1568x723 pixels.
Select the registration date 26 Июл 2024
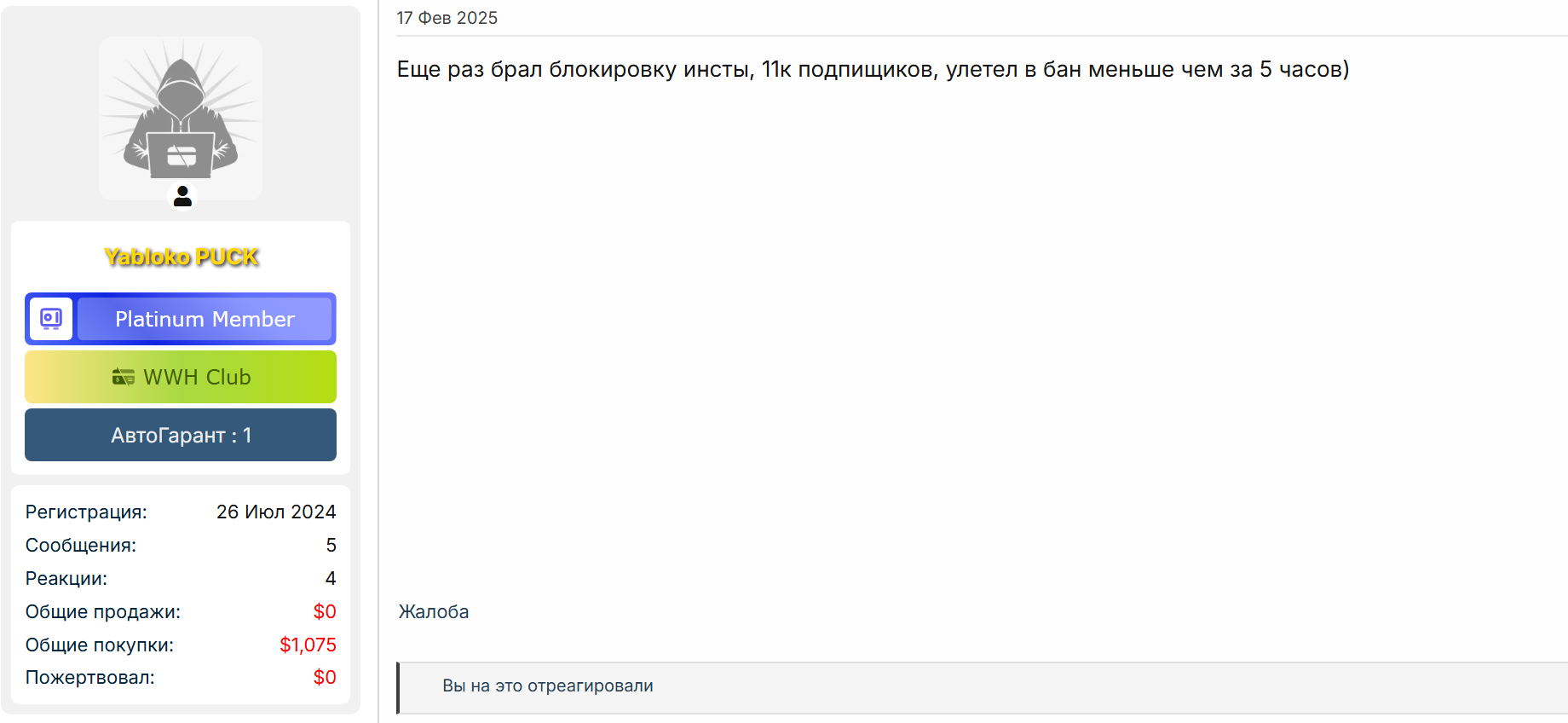point(276,512)
